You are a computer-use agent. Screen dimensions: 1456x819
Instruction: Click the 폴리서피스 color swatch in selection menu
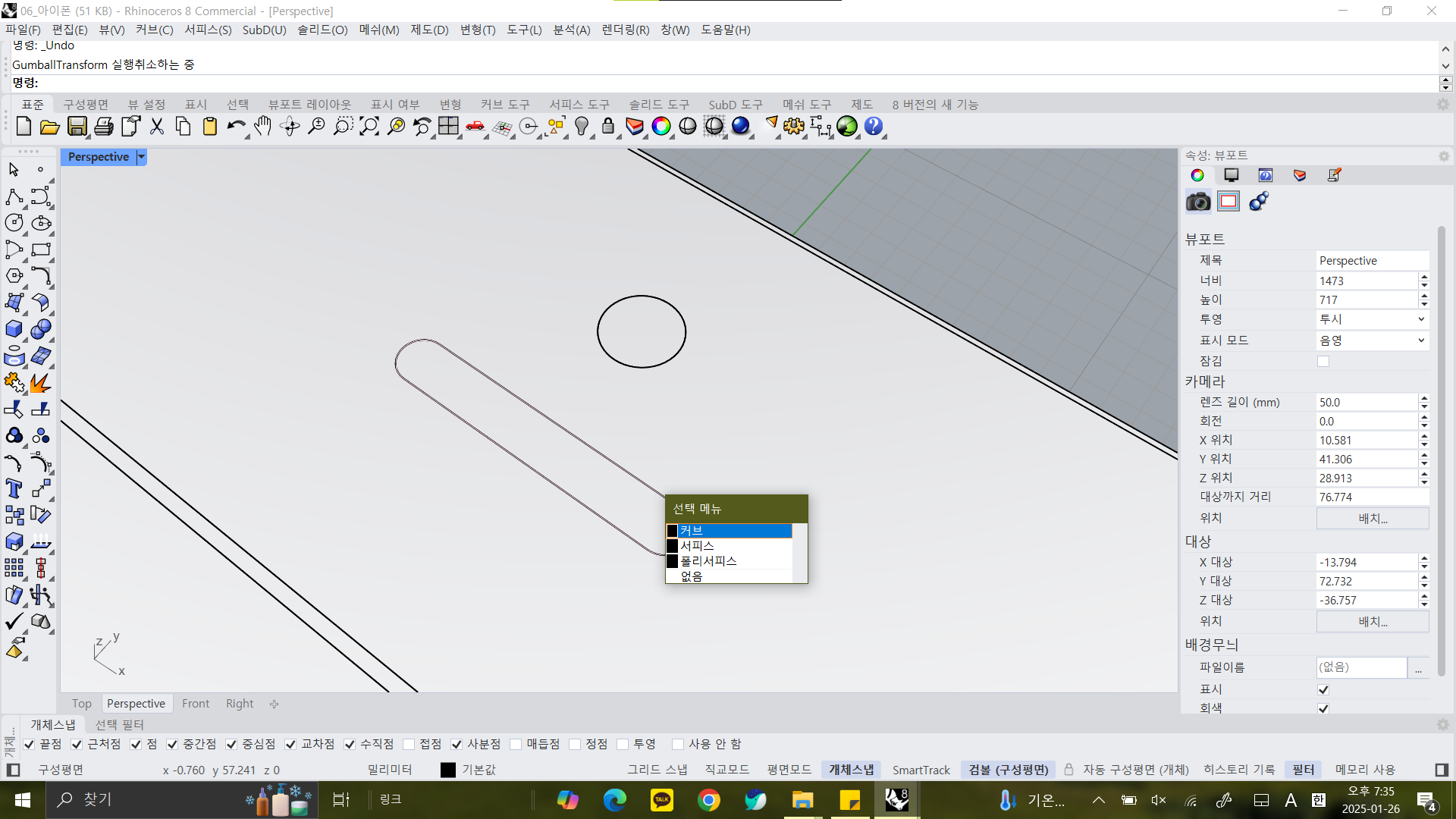672,561
